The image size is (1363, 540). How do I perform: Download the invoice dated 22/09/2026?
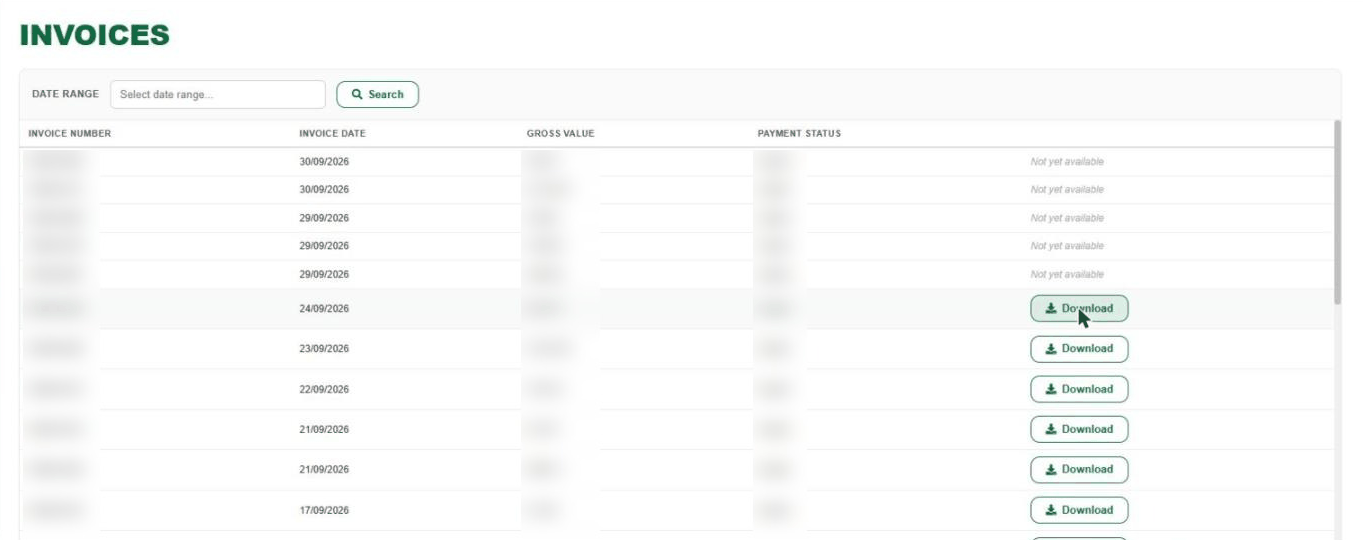[x=1079, y=389]
